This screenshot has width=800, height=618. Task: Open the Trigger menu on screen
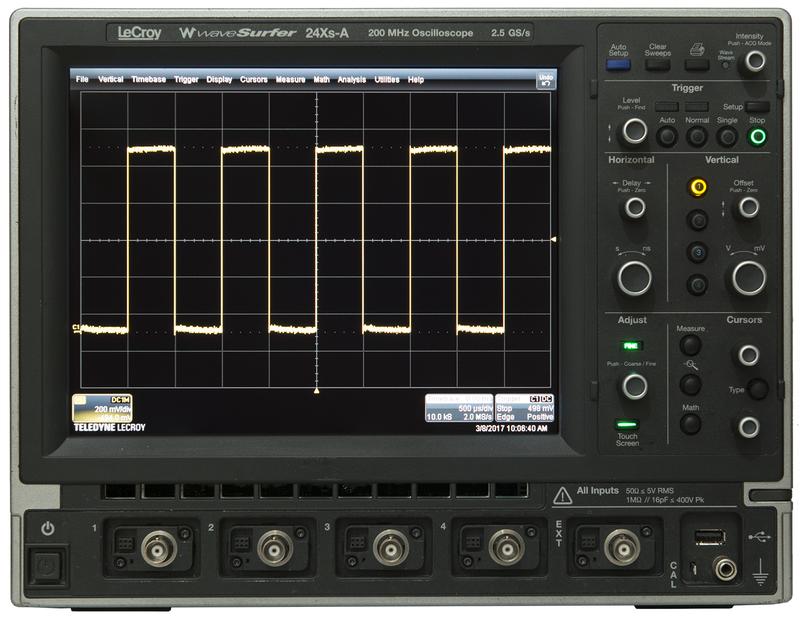point(186,79)
